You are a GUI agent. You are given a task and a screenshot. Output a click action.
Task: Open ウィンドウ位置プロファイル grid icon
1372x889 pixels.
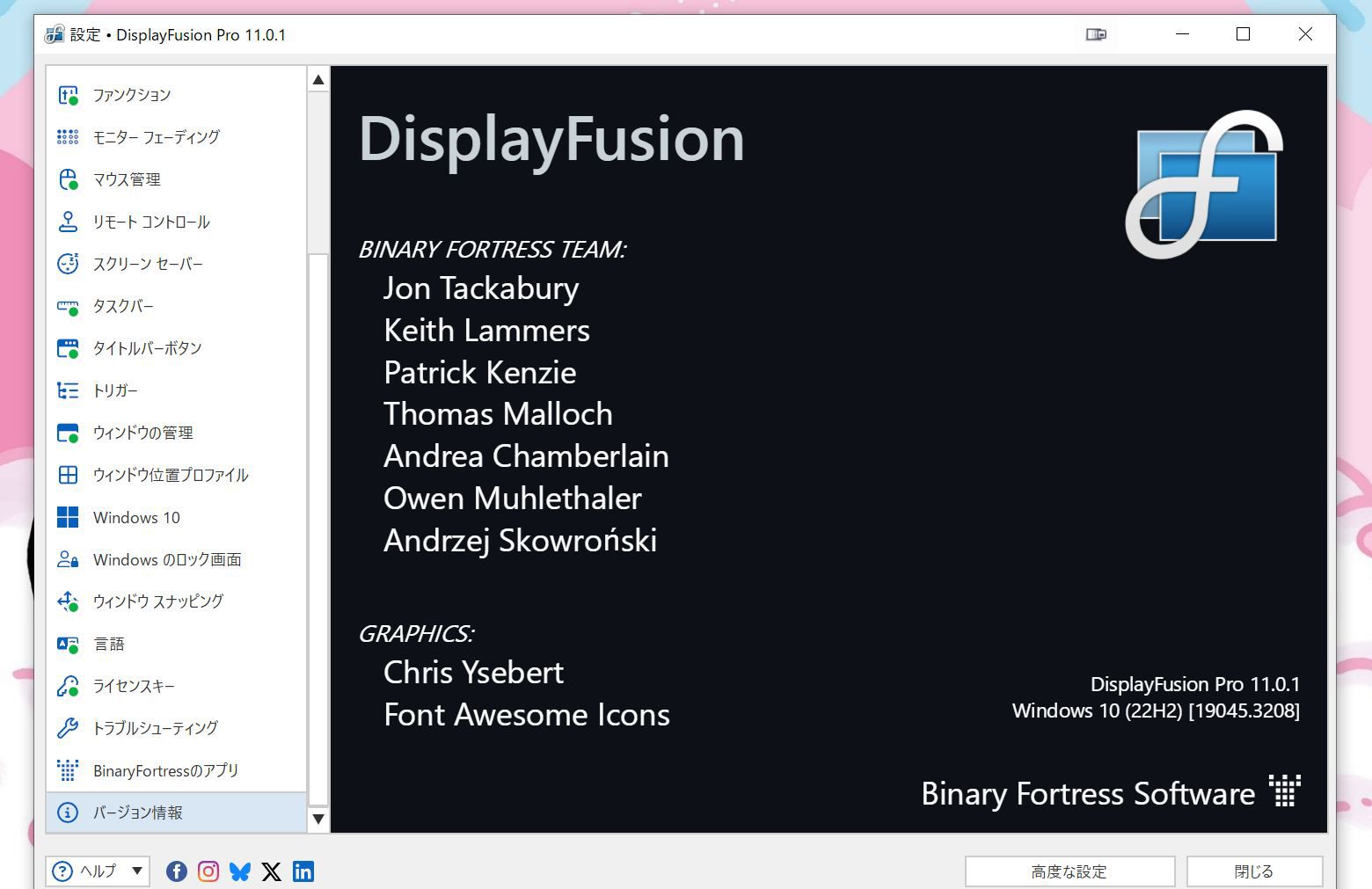(68, 475)
